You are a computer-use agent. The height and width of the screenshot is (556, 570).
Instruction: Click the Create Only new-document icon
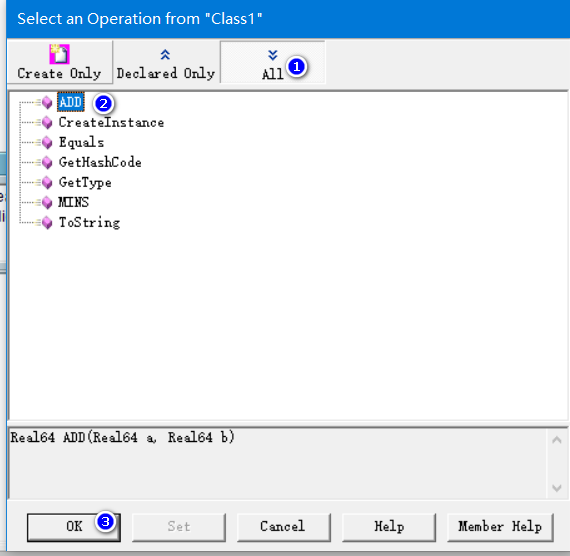[59, 54]
